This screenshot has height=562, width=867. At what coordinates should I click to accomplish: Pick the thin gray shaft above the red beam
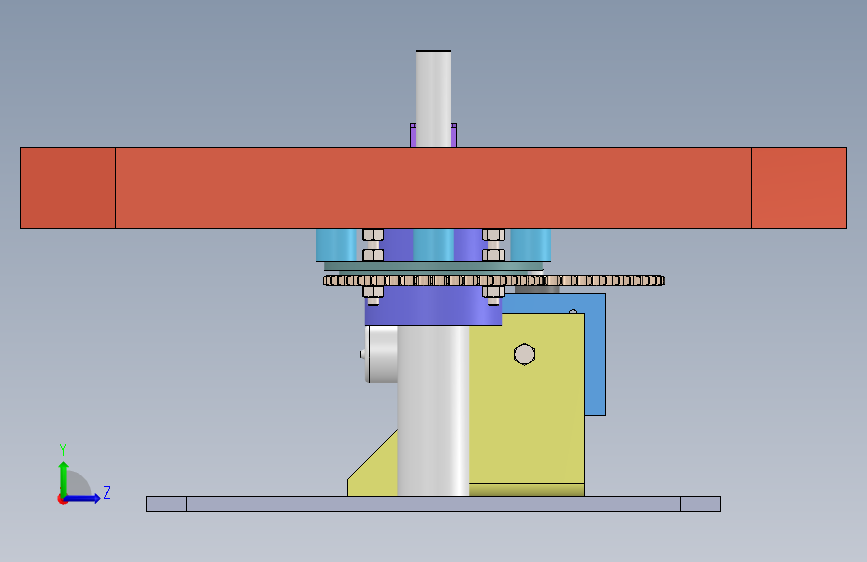click(x=434, y=98)
